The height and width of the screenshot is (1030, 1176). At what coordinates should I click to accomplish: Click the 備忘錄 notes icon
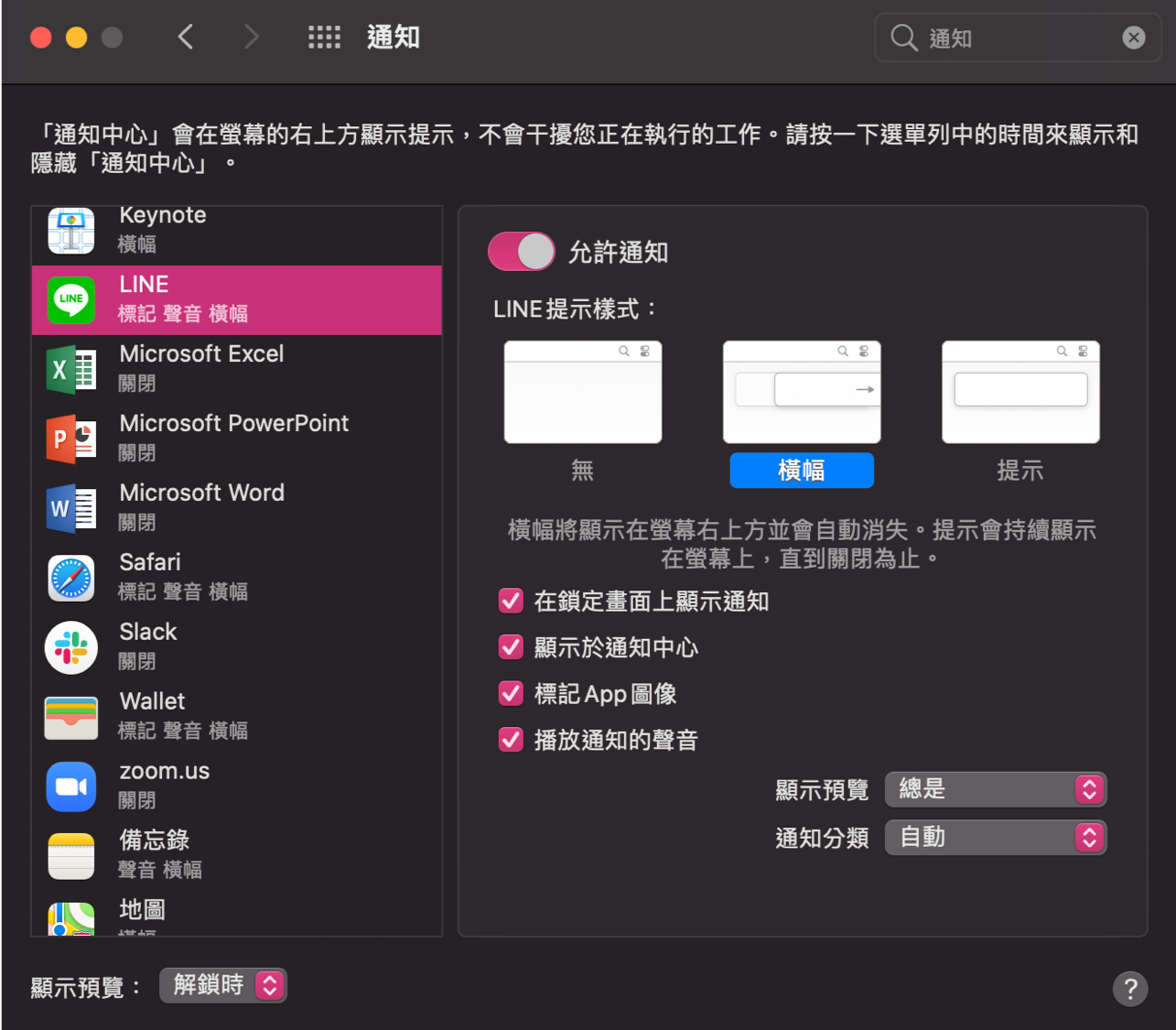click(x=71, y=856)
